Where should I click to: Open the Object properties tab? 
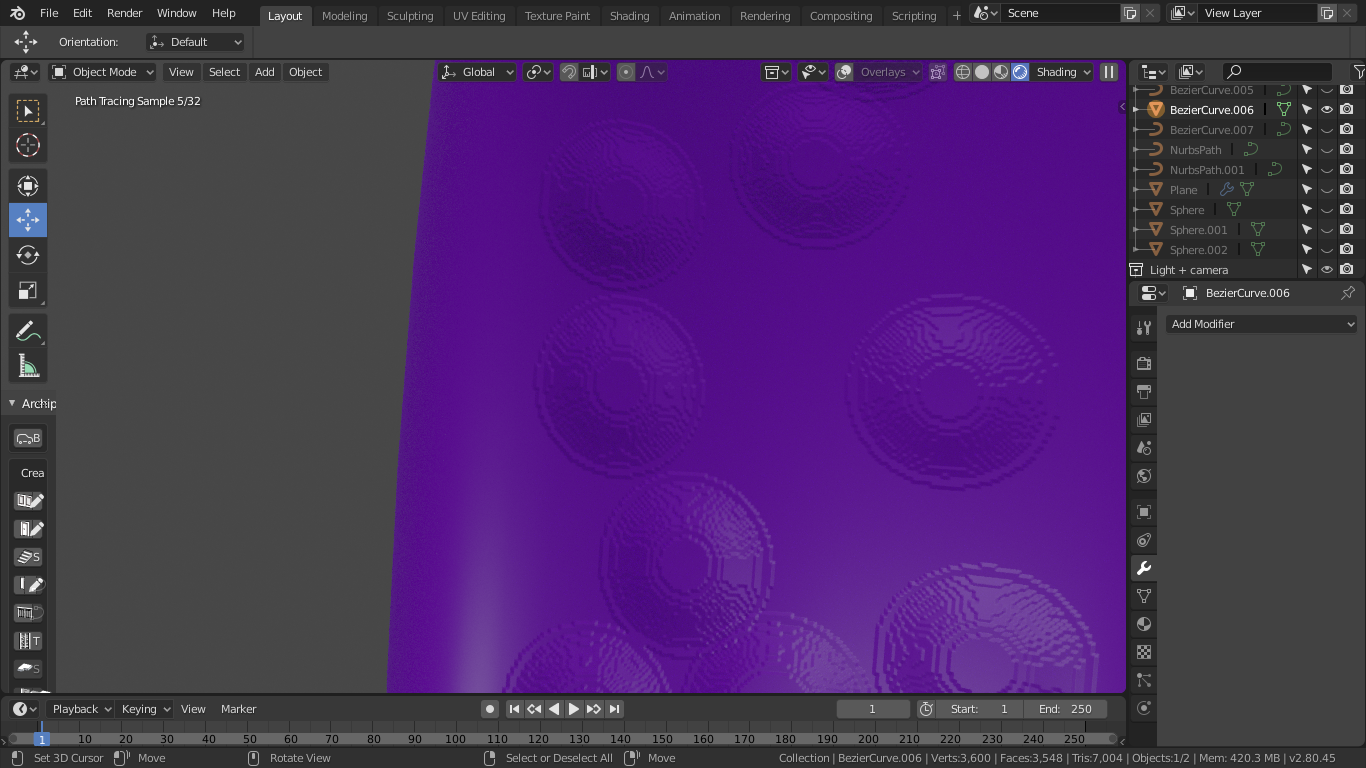[1144, 511]
